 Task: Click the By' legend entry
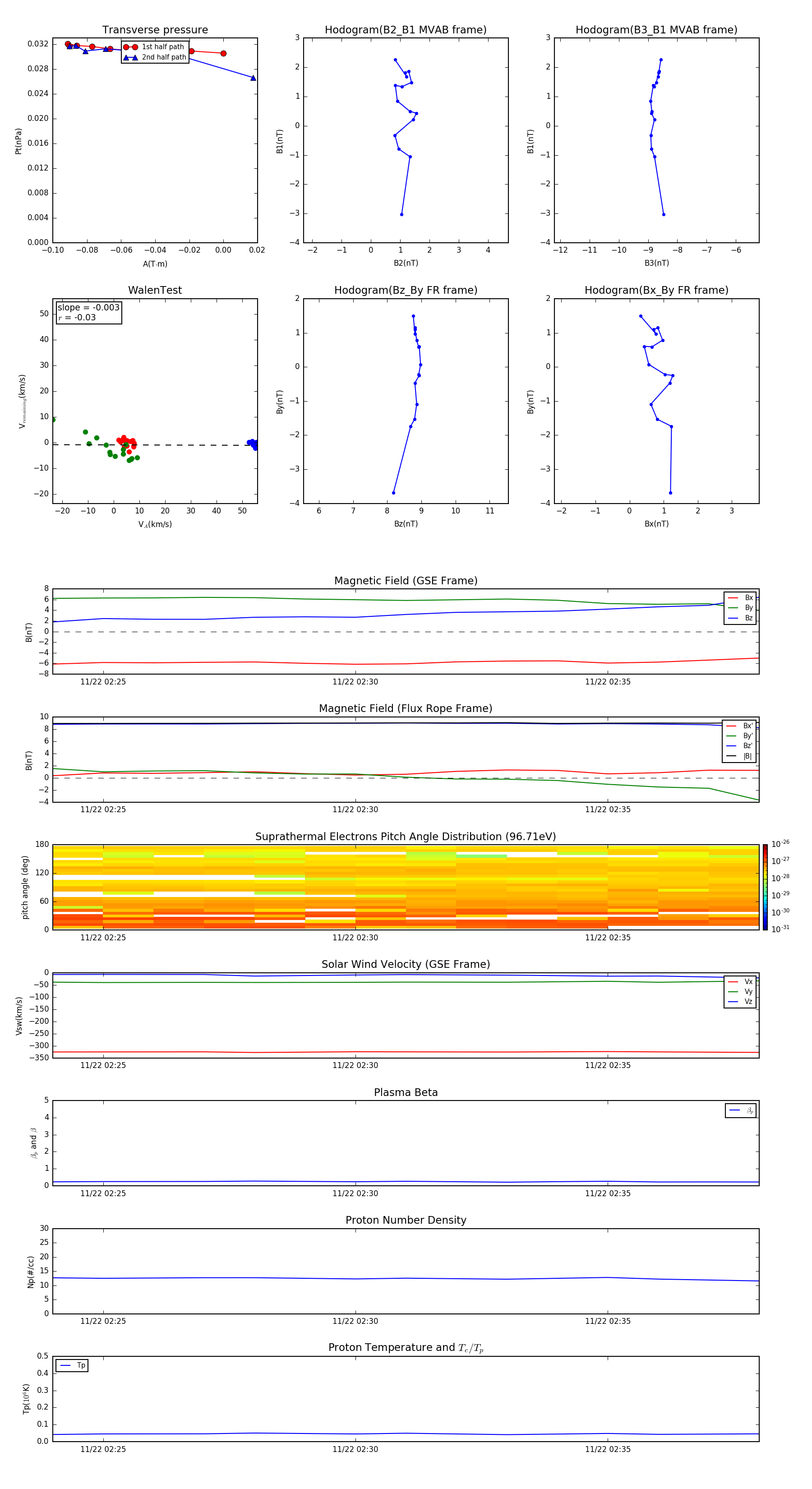740,736
